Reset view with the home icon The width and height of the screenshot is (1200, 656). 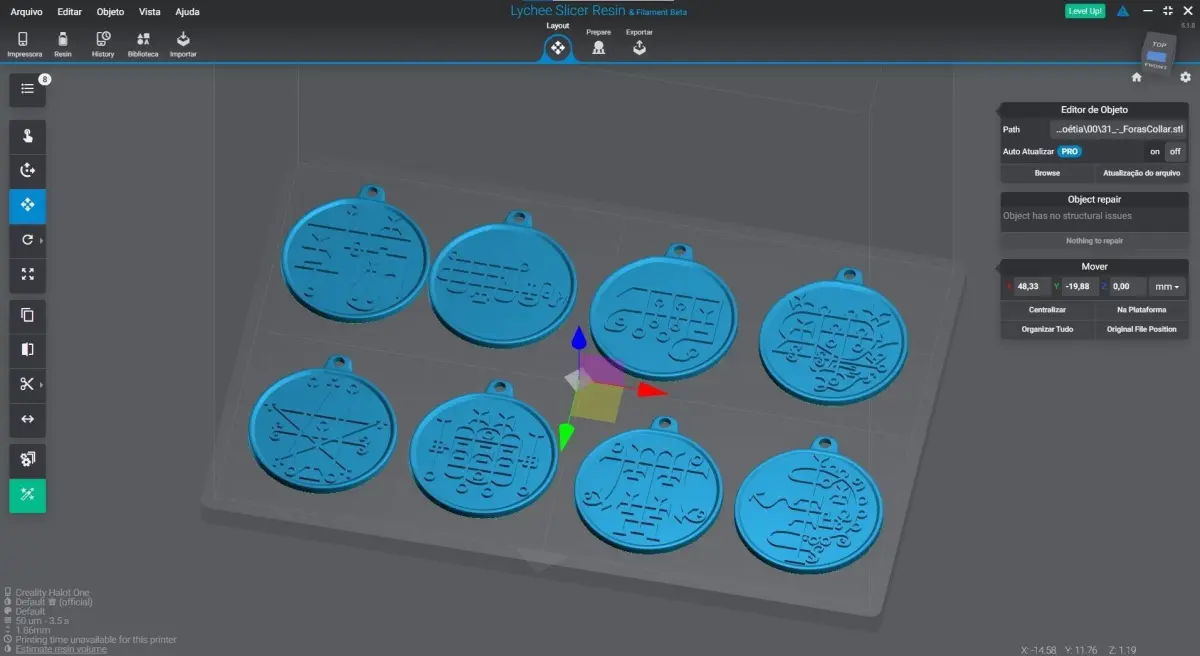1136,77
